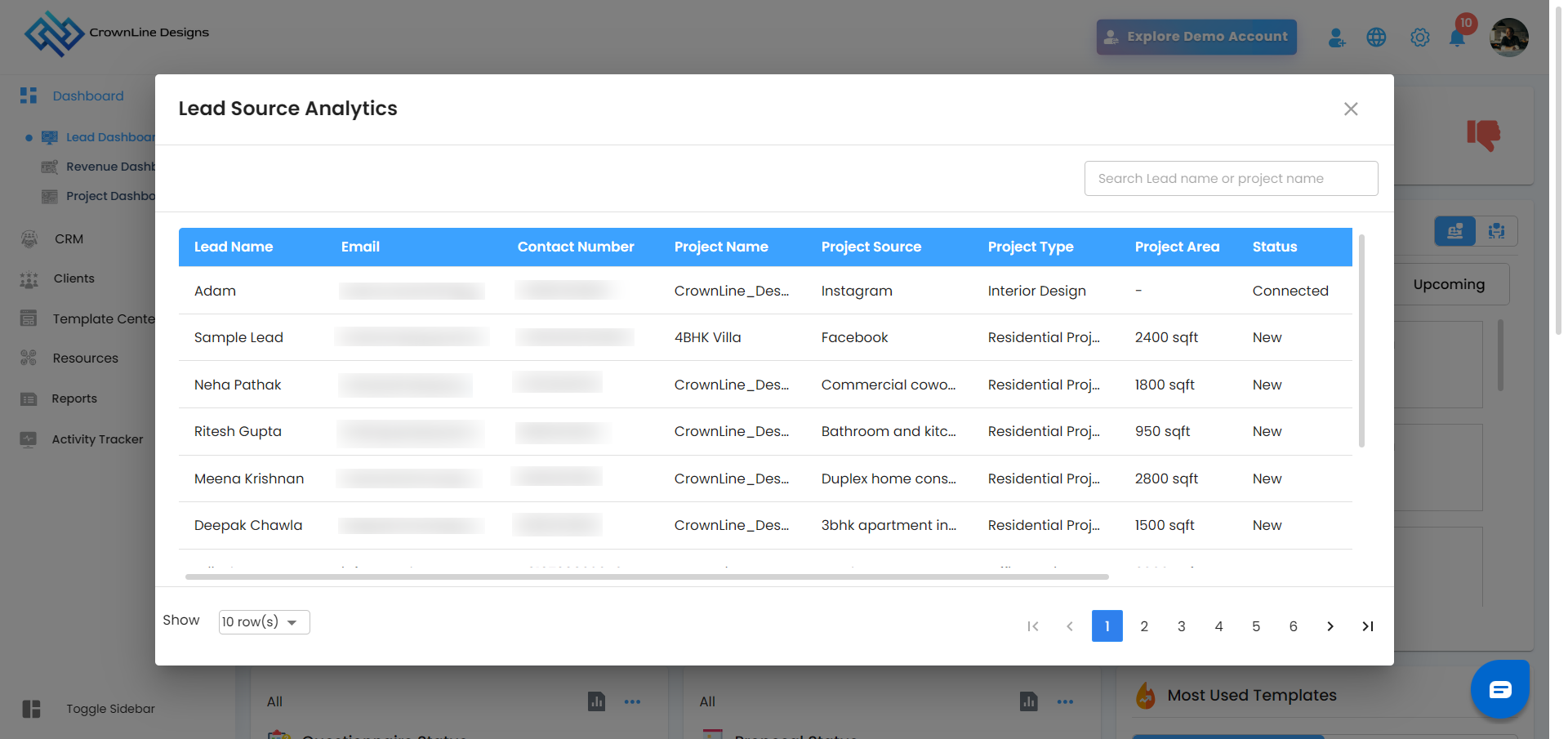
Task: Select page 6 in pagination
Action: [x=1294, y=626]
